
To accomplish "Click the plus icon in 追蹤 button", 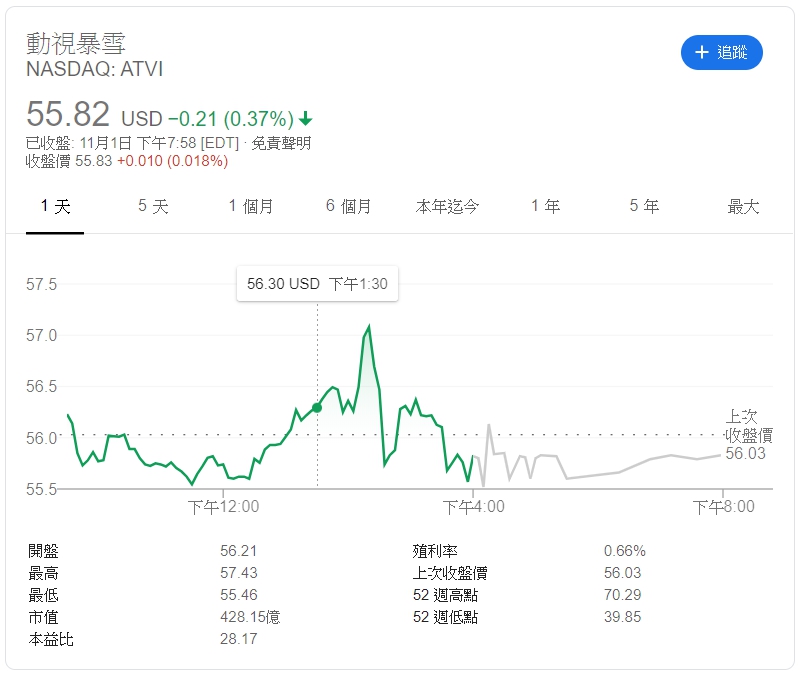I will [x=702, y=52].
